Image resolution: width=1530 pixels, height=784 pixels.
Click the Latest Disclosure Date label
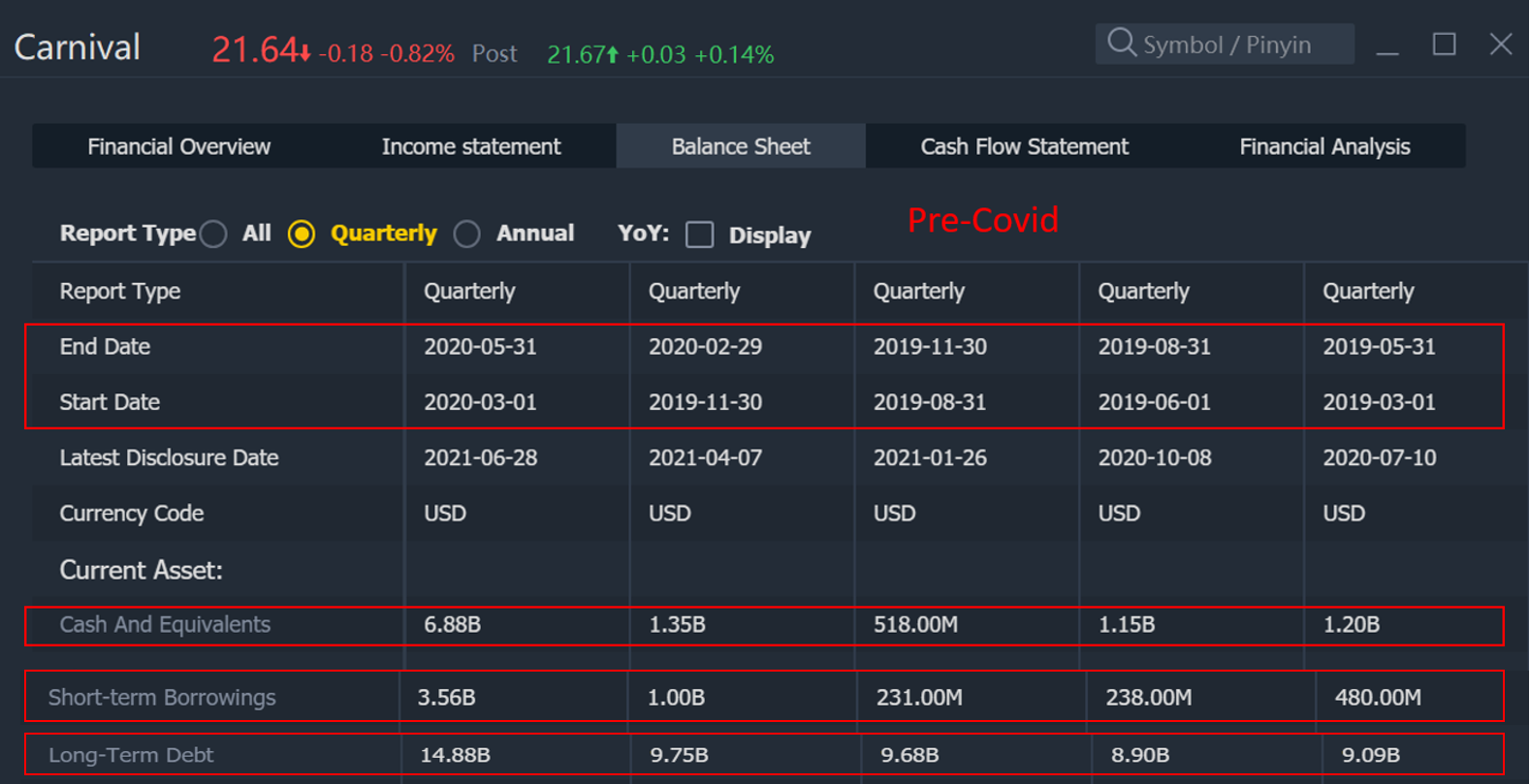tap(169, 457)
